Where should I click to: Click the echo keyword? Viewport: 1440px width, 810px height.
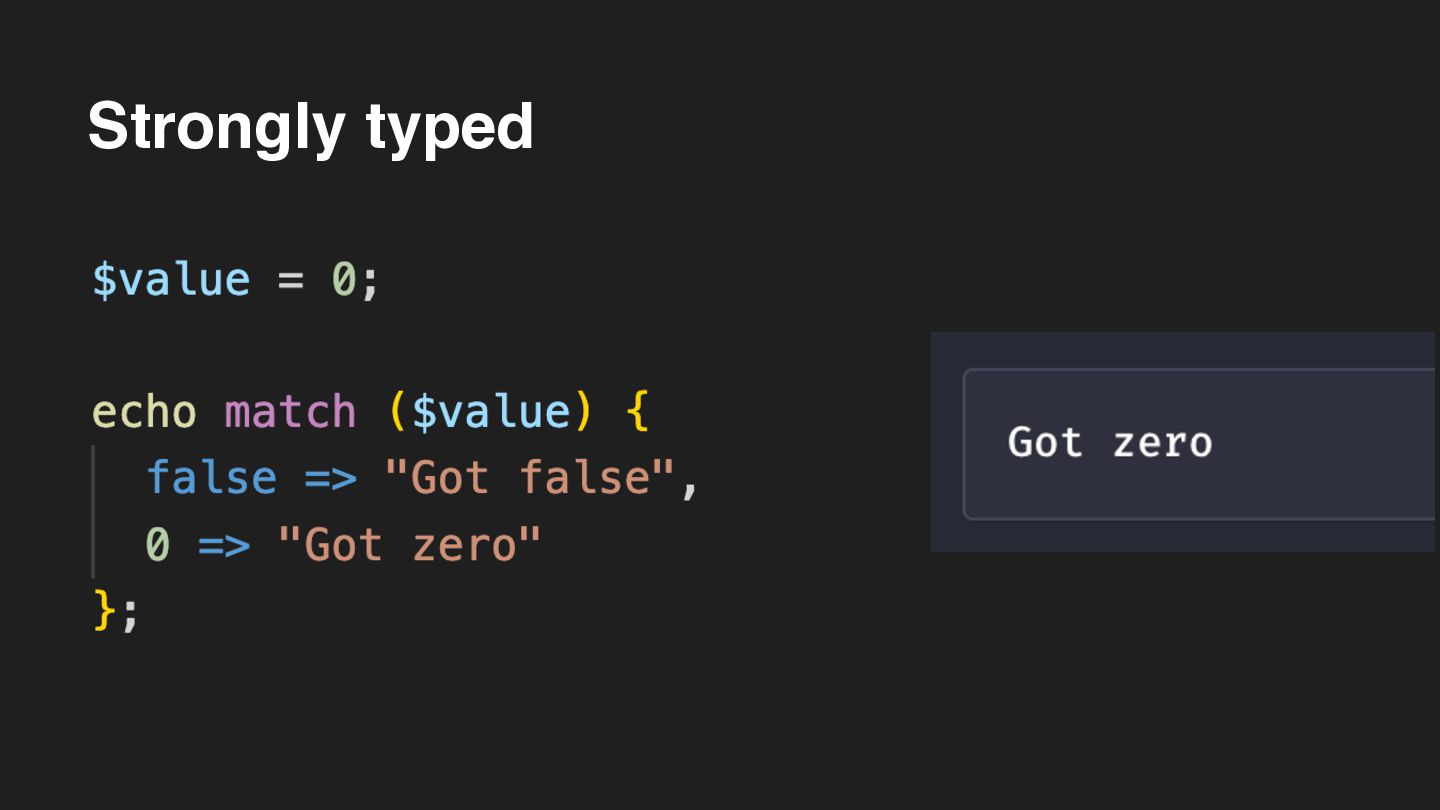[x=144, y=412]
